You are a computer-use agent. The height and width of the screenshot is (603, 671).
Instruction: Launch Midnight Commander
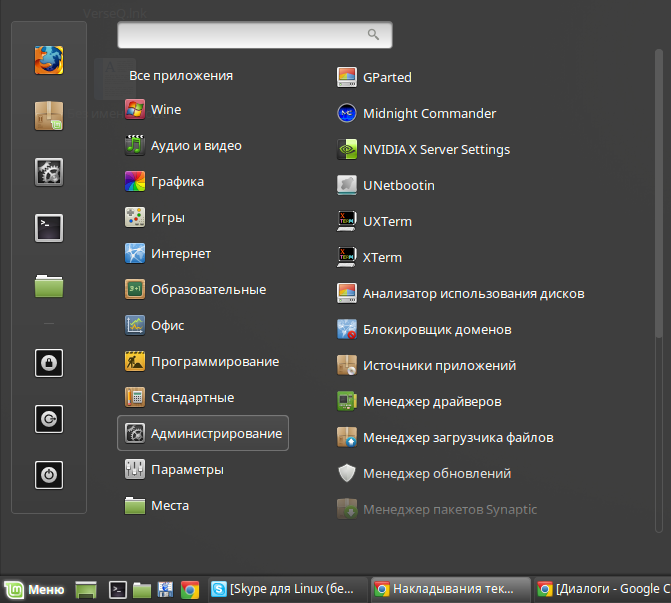point(416,113)
